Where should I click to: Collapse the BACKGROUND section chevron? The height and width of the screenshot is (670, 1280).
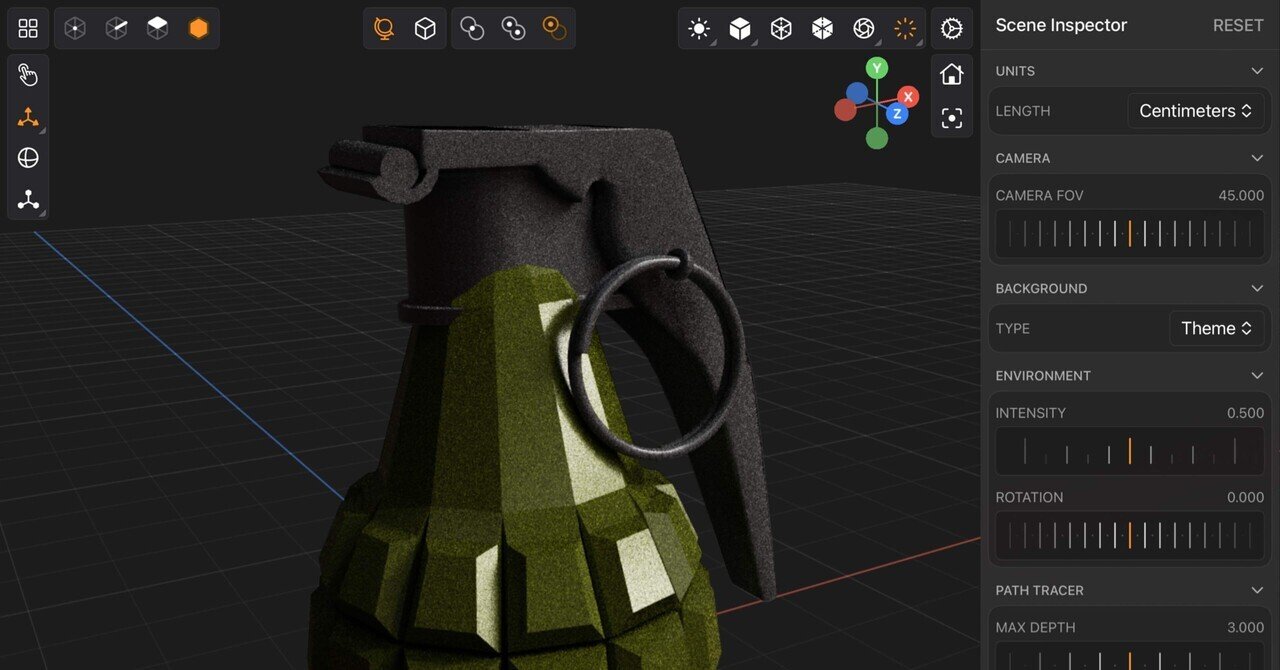pyautogui.click(x=1257, y=288)
